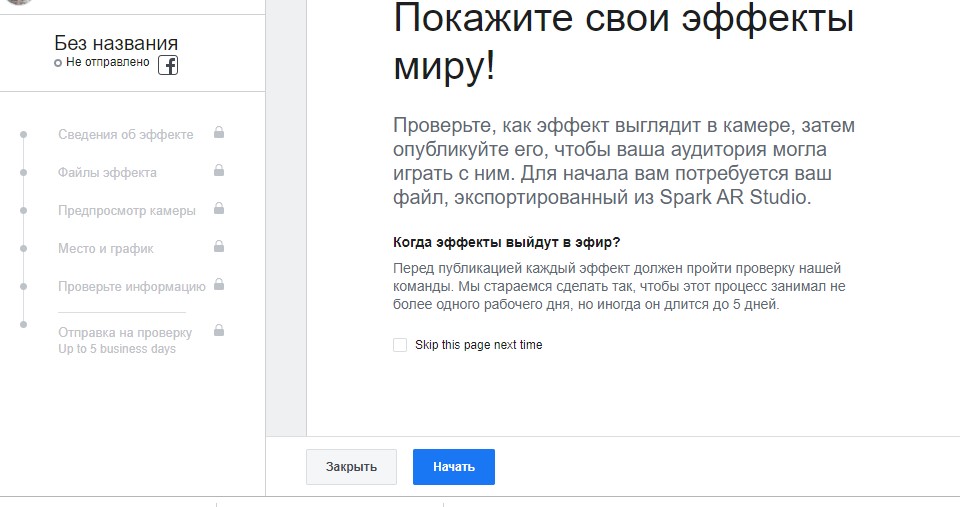Click the lock icon beside Место и график
The height and width of the screenshot is (507, 960).
[218, 247]
